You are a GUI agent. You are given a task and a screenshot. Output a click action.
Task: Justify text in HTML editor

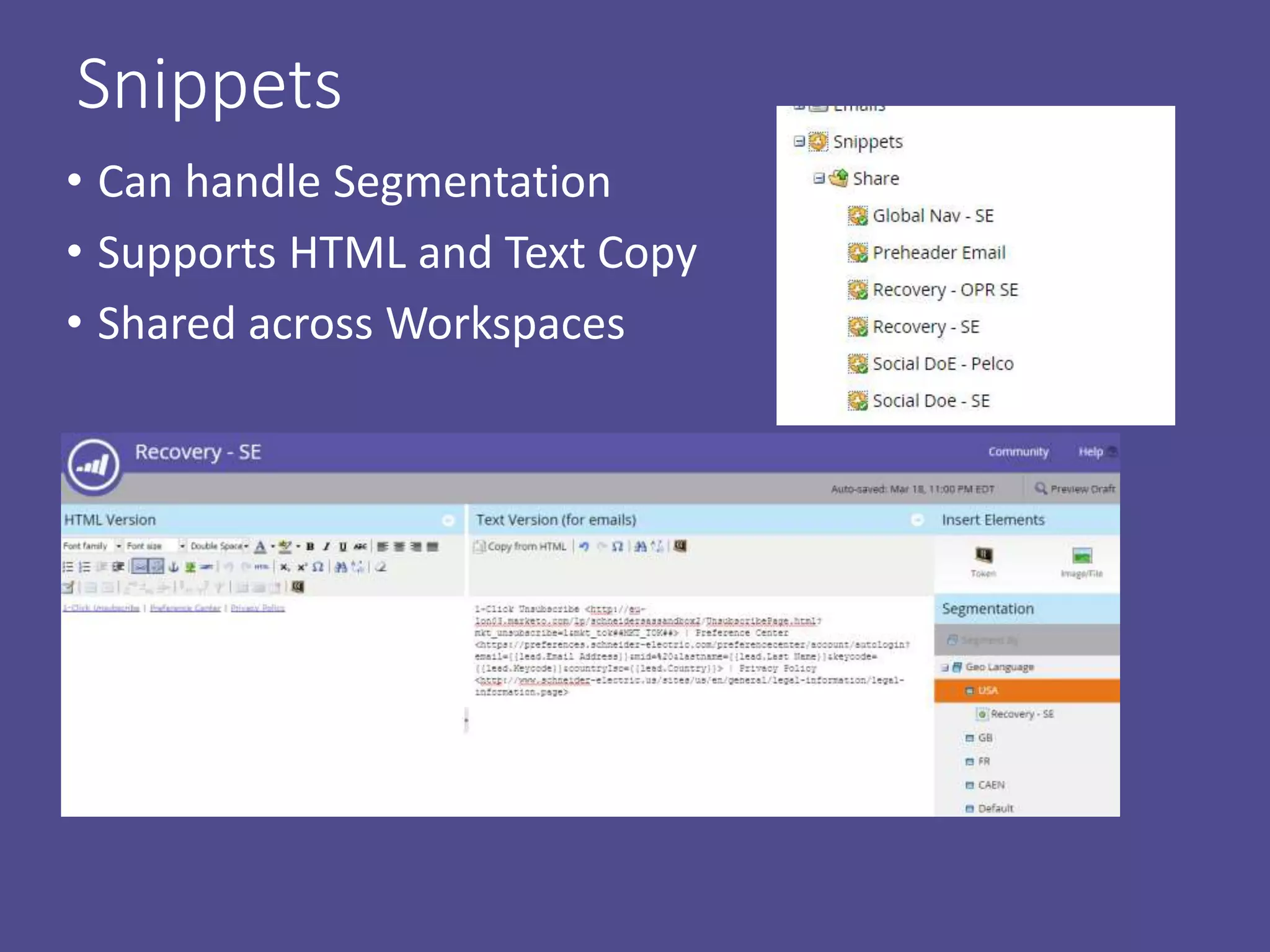click(x=432, y=547)
